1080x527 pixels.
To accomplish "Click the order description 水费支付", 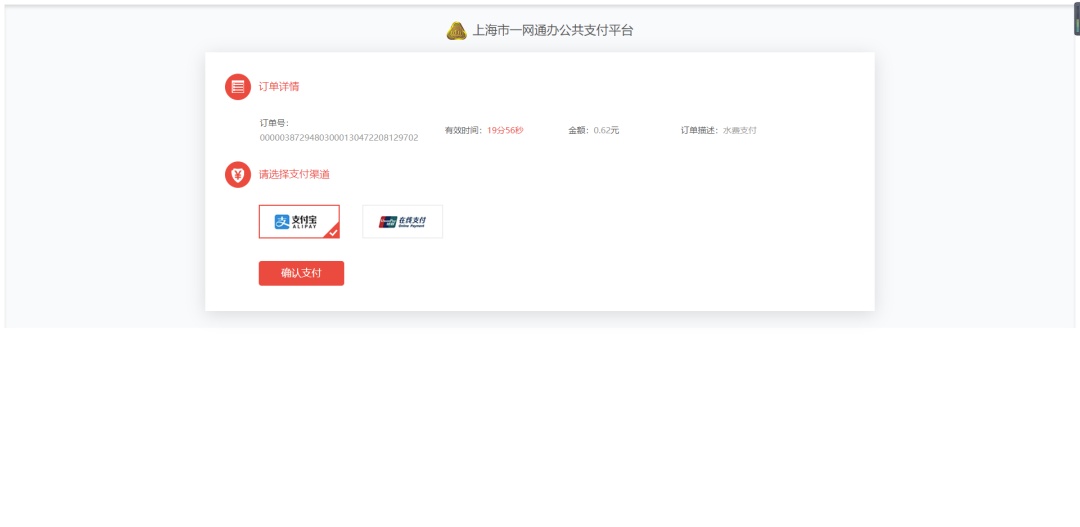I will point(739,130).
